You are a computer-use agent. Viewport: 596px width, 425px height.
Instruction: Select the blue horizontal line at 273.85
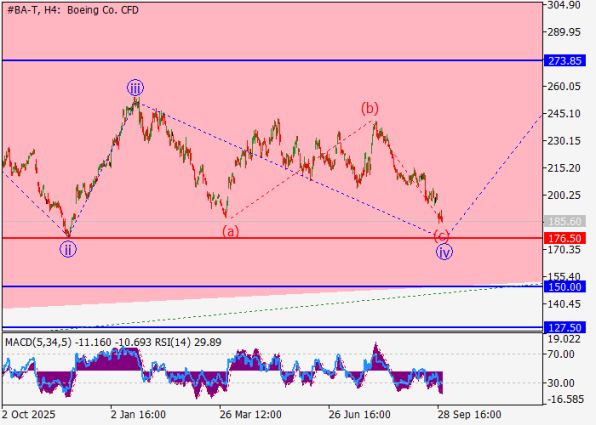pos(272,60)
